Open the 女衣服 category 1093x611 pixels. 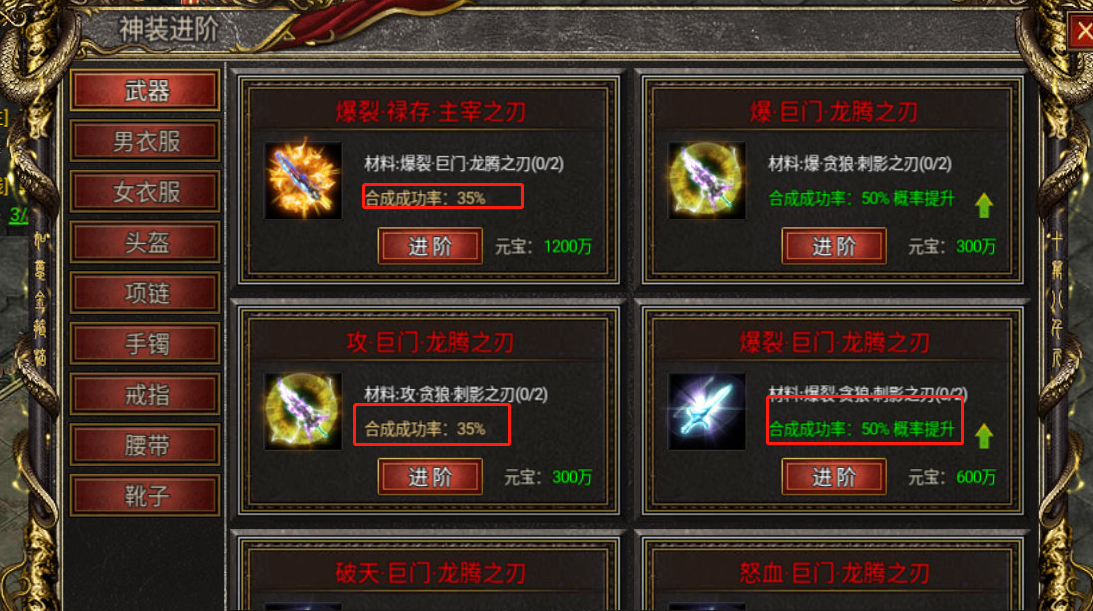coord(146,192)
